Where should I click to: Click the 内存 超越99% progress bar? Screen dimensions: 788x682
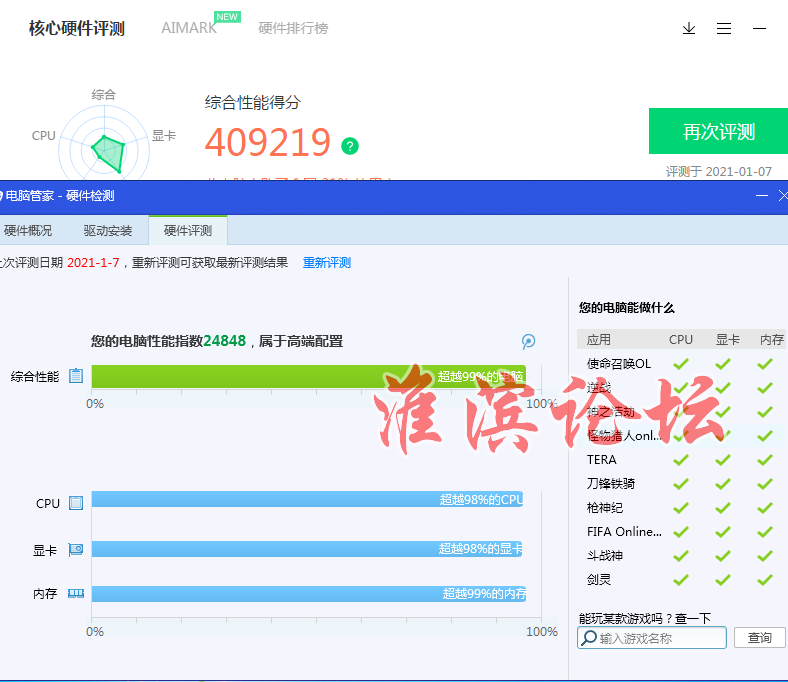click(x=309, y=594)
